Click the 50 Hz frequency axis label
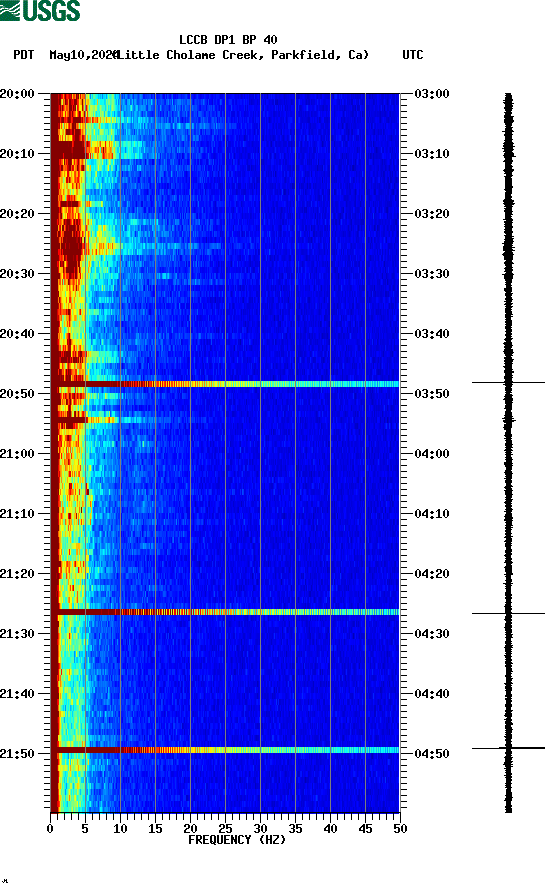 [x=400, y=829]
